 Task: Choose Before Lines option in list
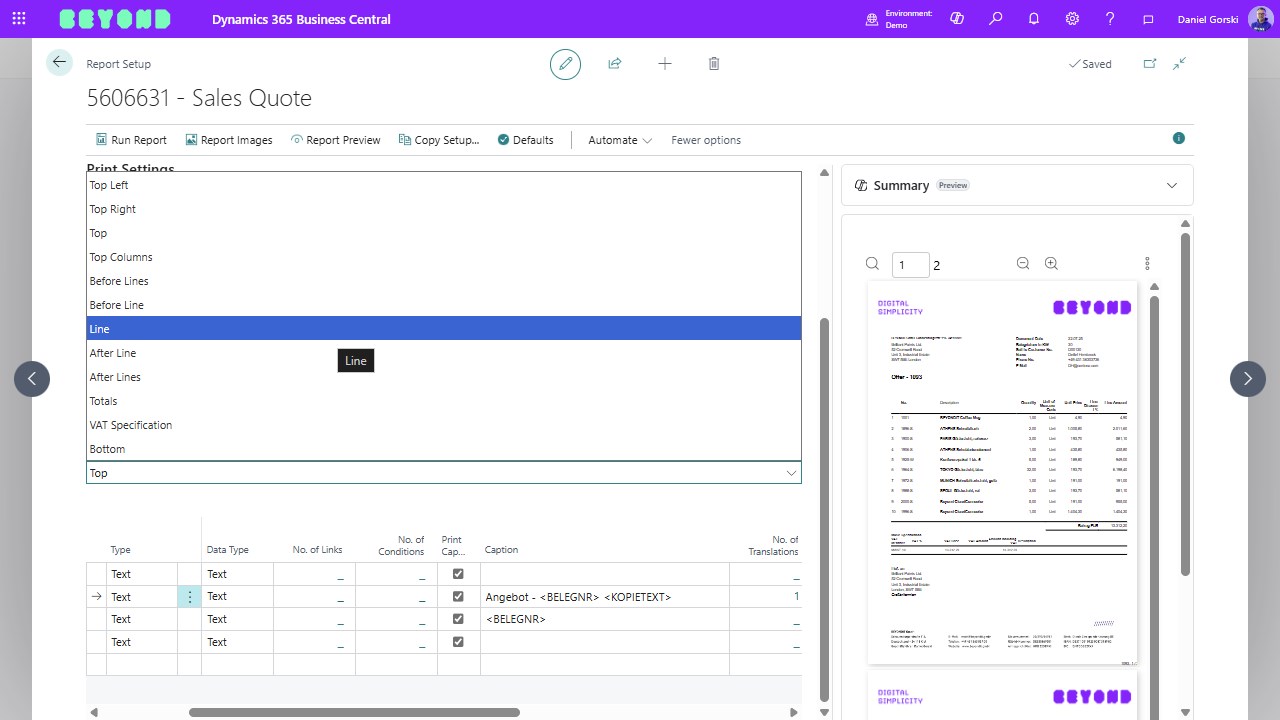pos(118,281)
